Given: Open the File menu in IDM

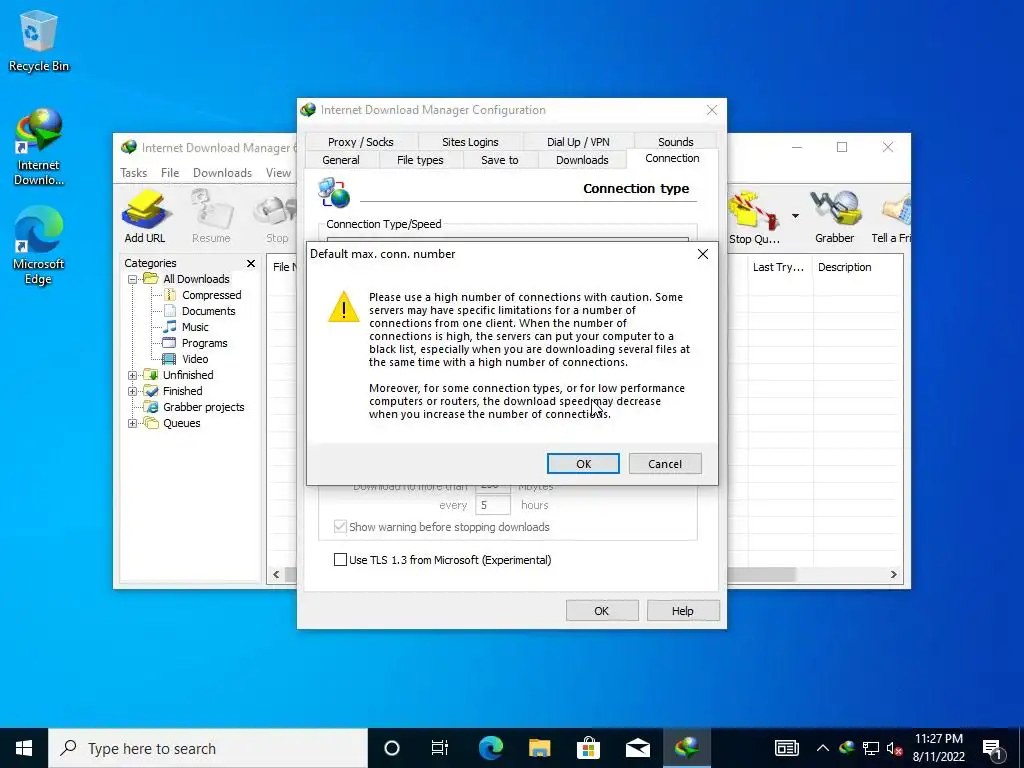Looking at the screenshot, I should [170, 172].
